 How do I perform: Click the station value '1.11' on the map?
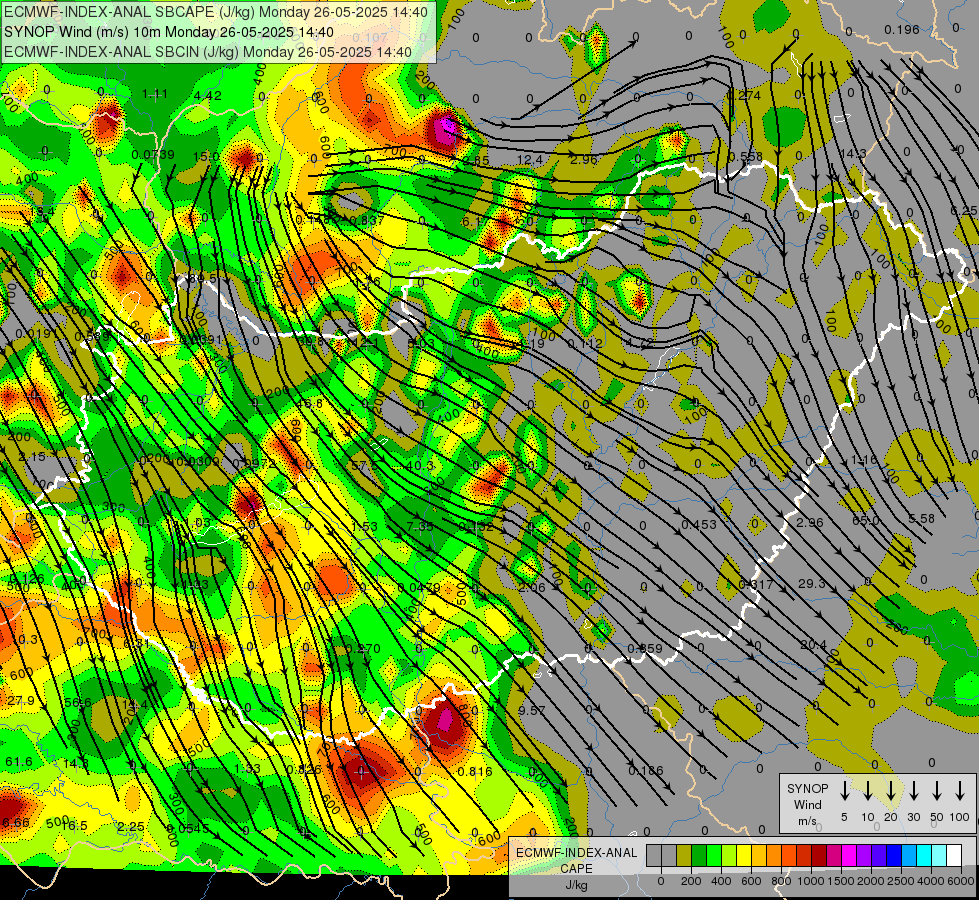154,94
